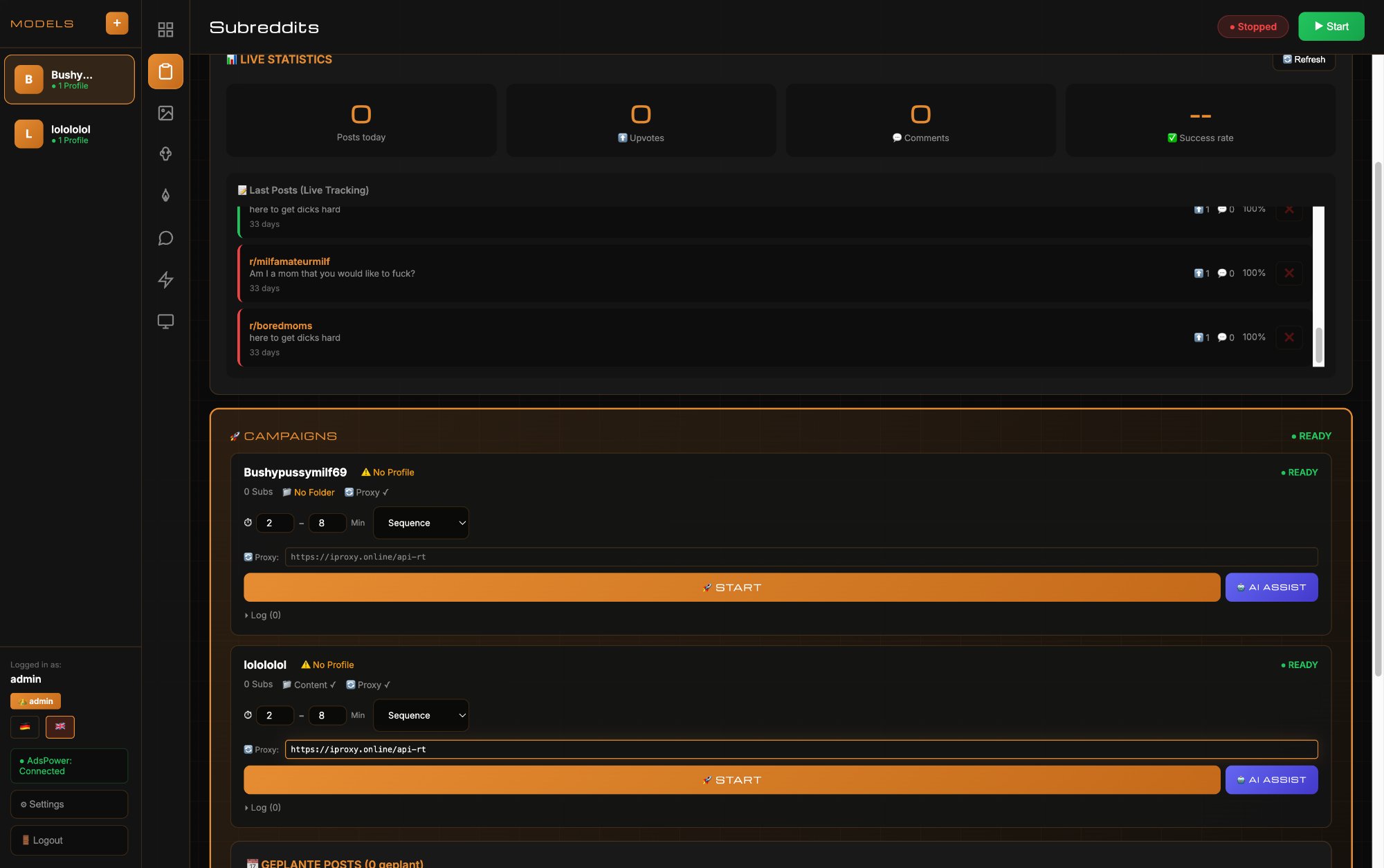Open the monitor icon in sidebar
The height and width of the screenshot is (868, 1384).
click(165, 322)
